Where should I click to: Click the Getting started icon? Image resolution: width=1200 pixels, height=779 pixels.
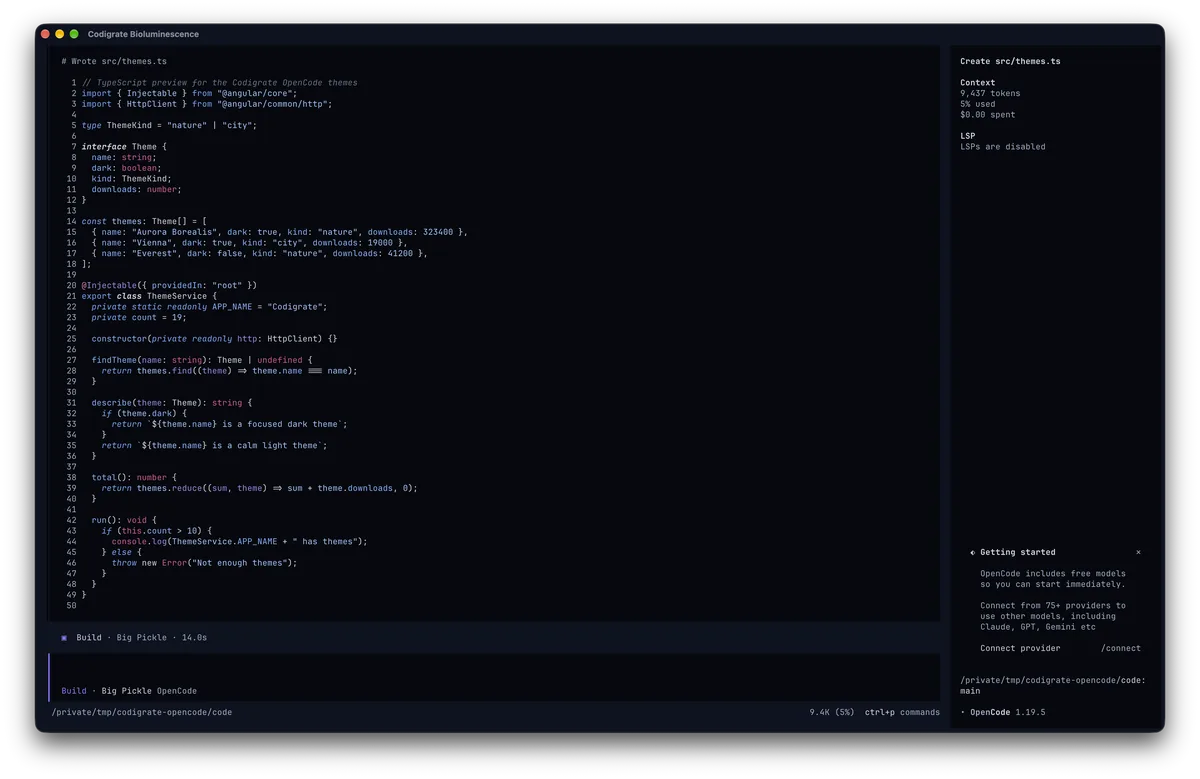tap(972, 552)
